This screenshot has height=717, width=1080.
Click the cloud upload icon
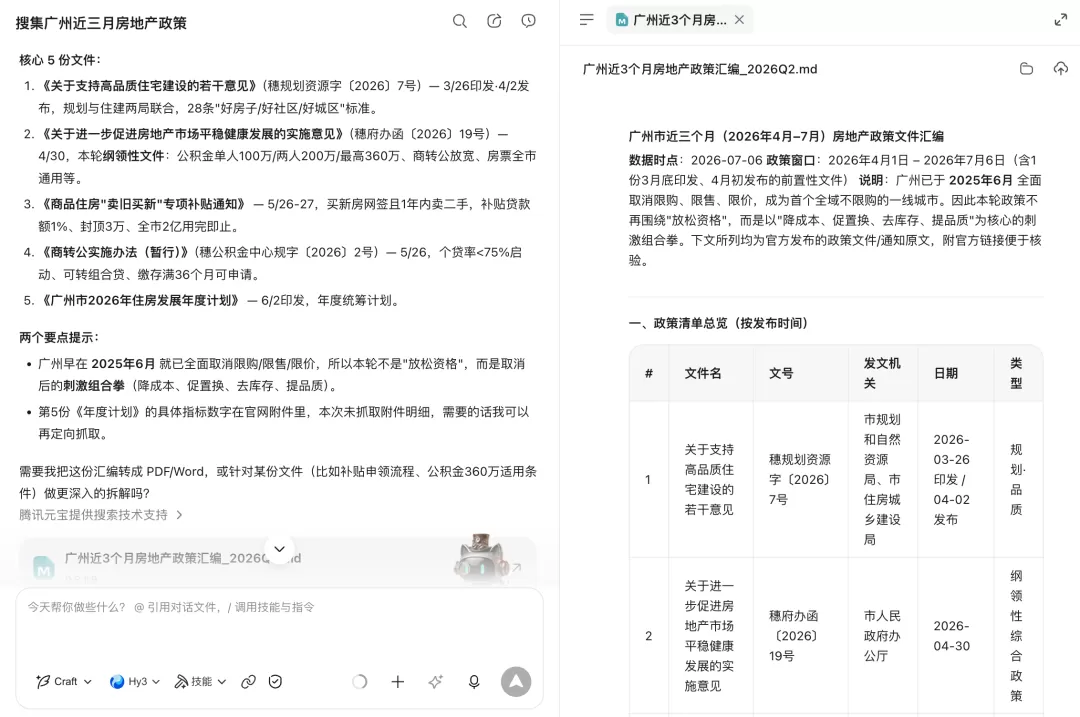[x=1061, y=68]
